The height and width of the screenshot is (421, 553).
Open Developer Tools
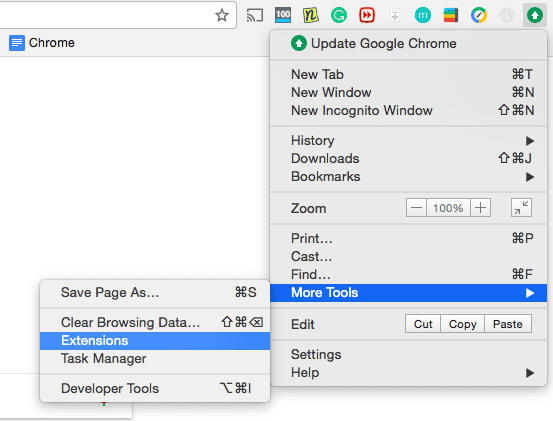coord(155,389)
